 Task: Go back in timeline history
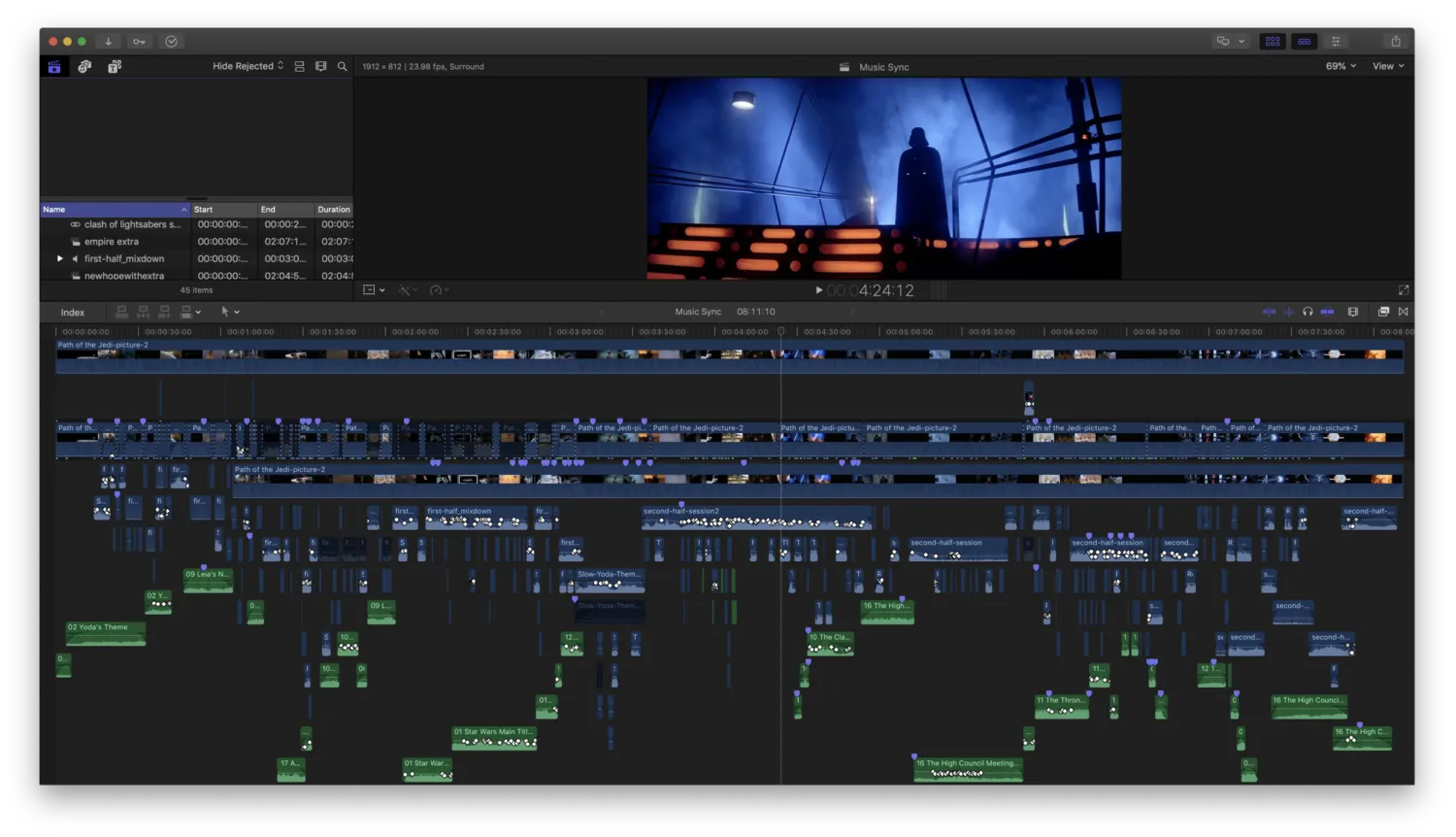pos(602,312)
